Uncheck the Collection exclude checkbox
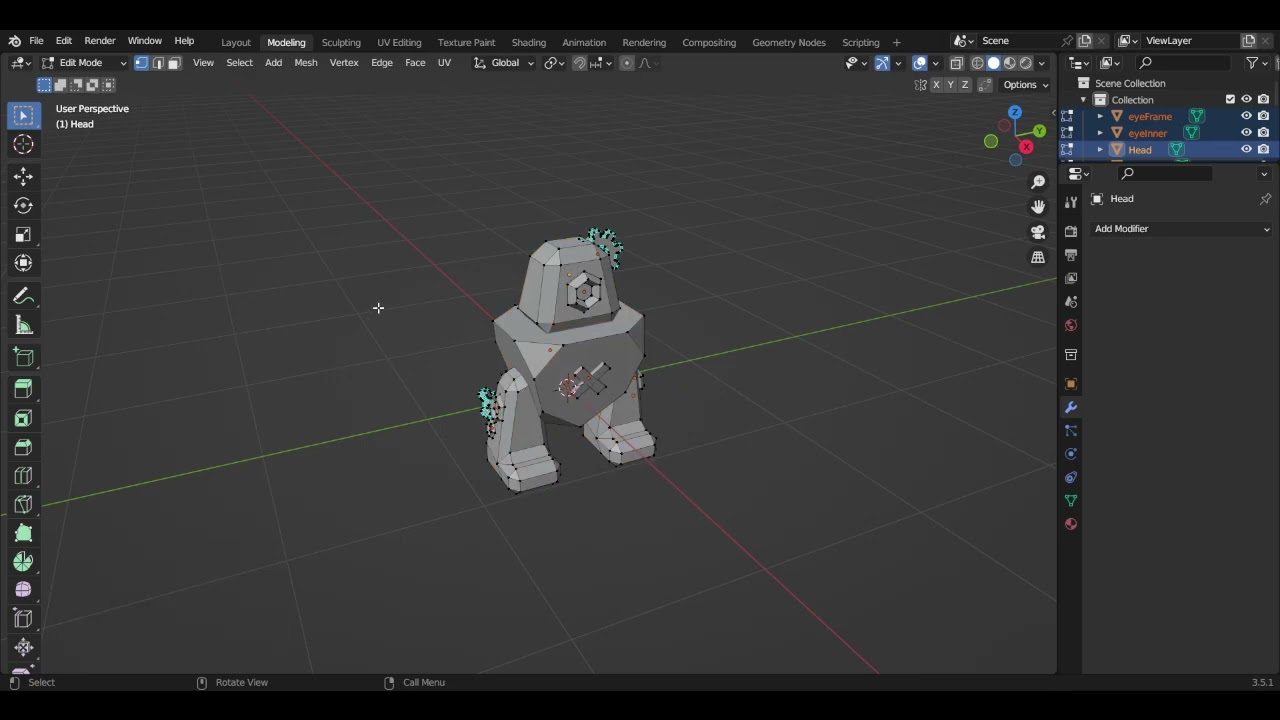1280x720 pixels. coord(1230,99)
